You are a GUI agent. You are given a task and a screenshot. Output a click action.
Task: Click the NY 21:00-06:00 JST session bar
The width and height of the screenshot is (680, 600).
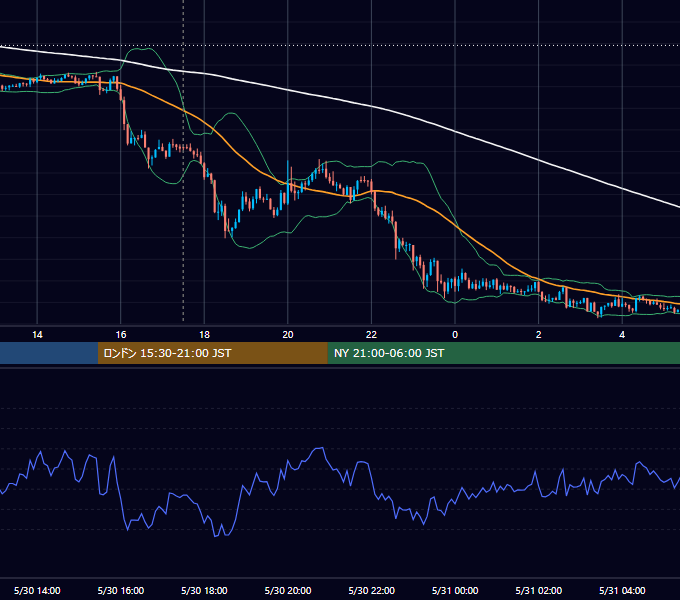pos(503,353)
